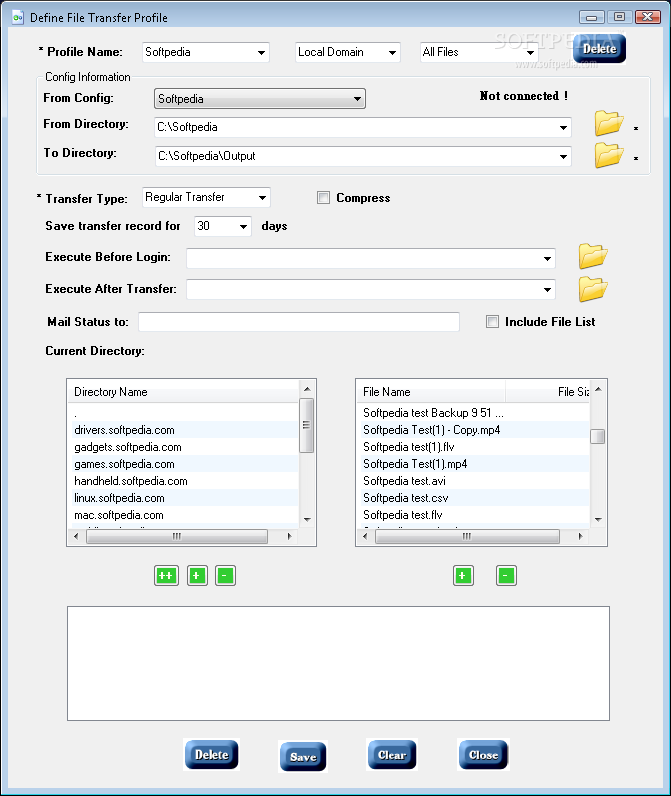Enable the Compress checkbox

[323, 197]
